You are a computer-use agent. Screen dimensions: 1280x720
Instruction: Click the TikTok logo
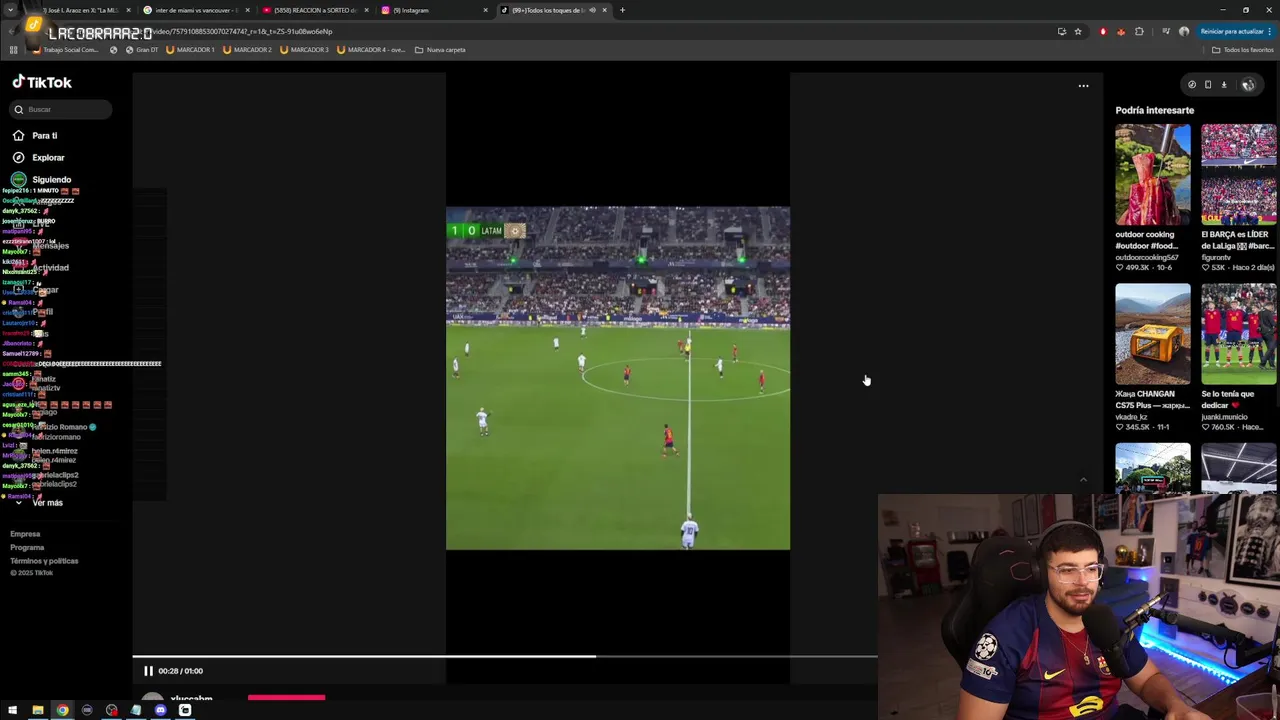pos(42,82)
